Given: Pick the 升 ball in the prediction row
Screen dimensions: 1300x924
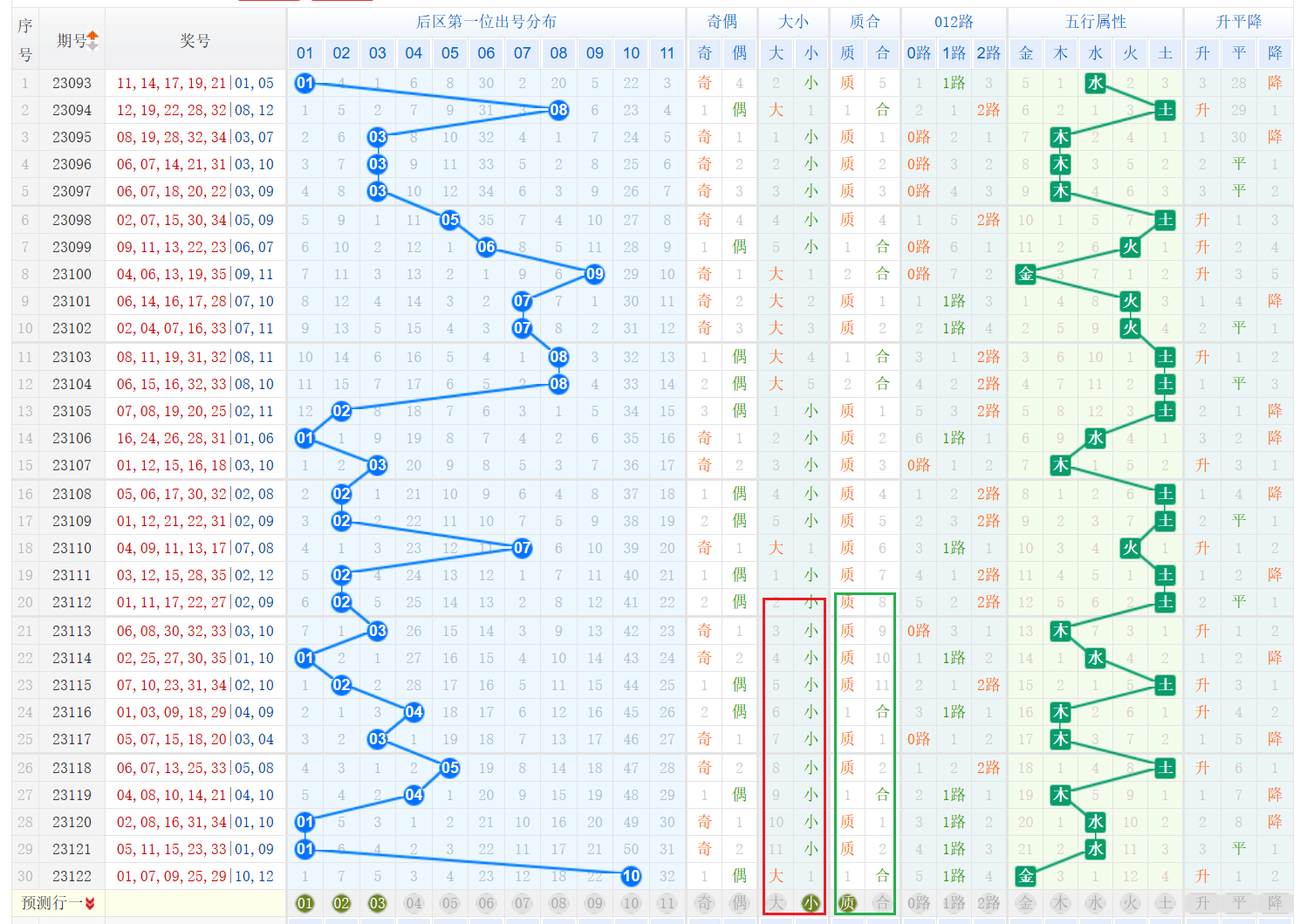Looking at the screenshot, I should [1202, 903].
